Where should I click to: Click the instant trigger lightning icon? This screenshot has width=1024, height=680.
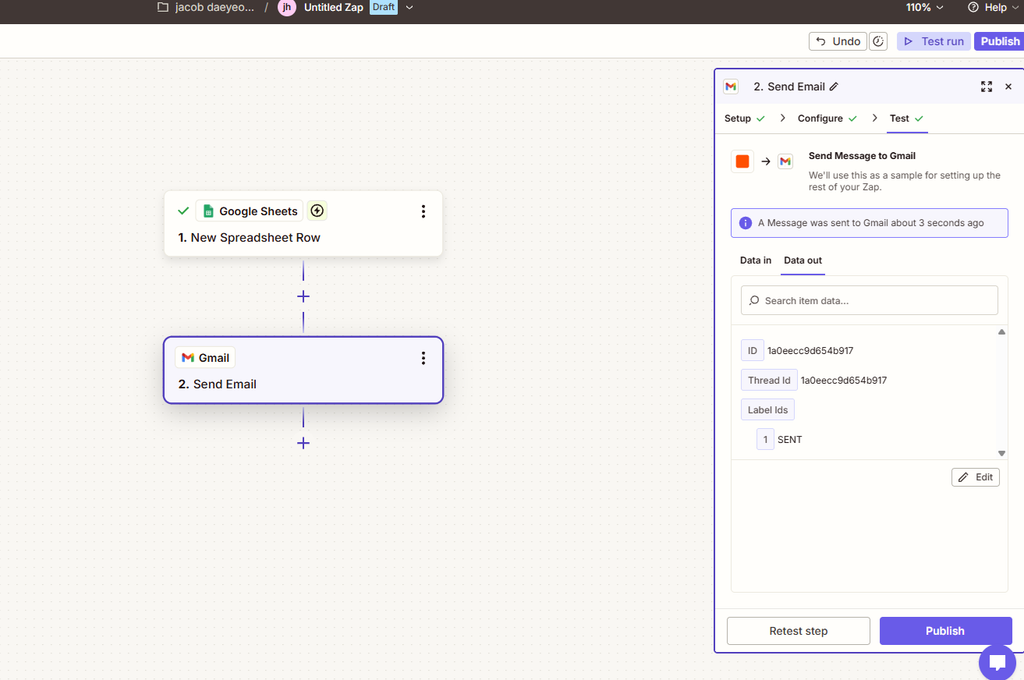(317, 210)
